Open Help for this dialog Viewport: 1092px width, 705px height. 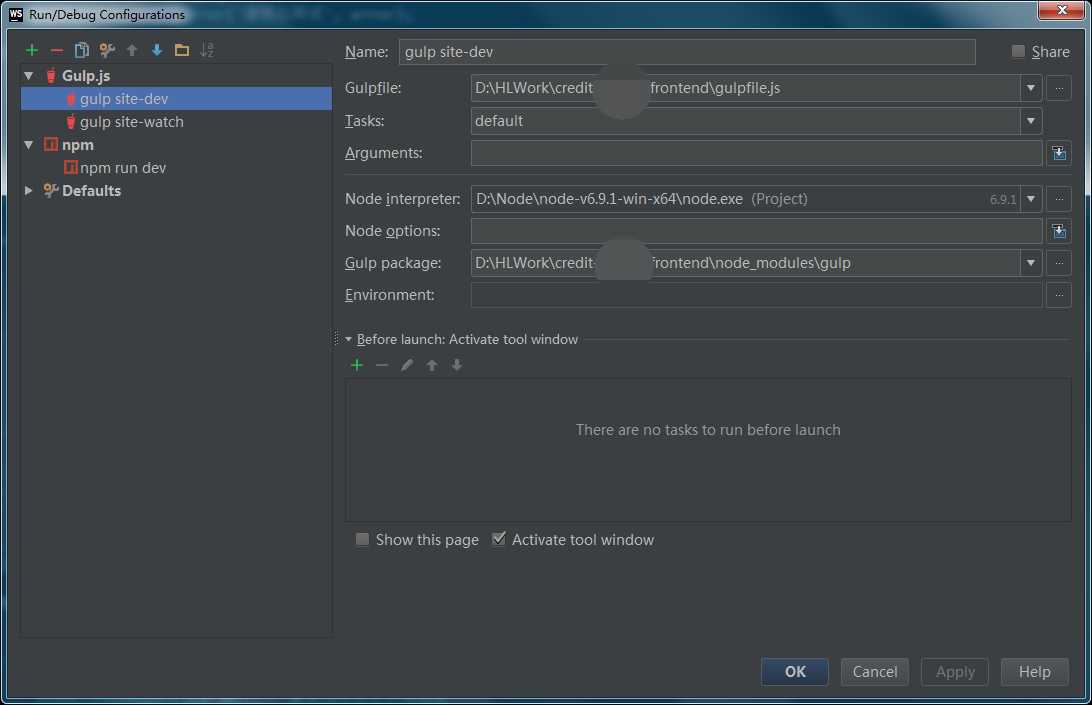[x=1035, y=672]
